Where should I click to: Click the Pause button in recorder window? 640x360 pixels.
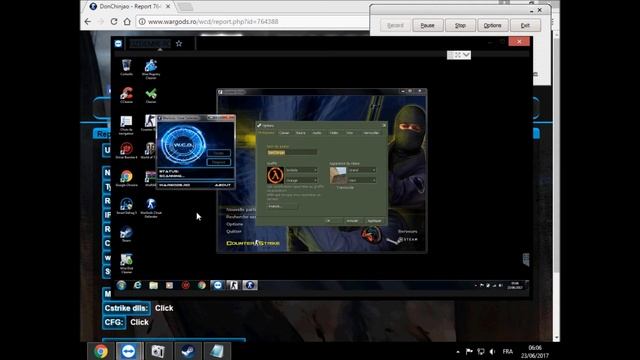[427, 25]
